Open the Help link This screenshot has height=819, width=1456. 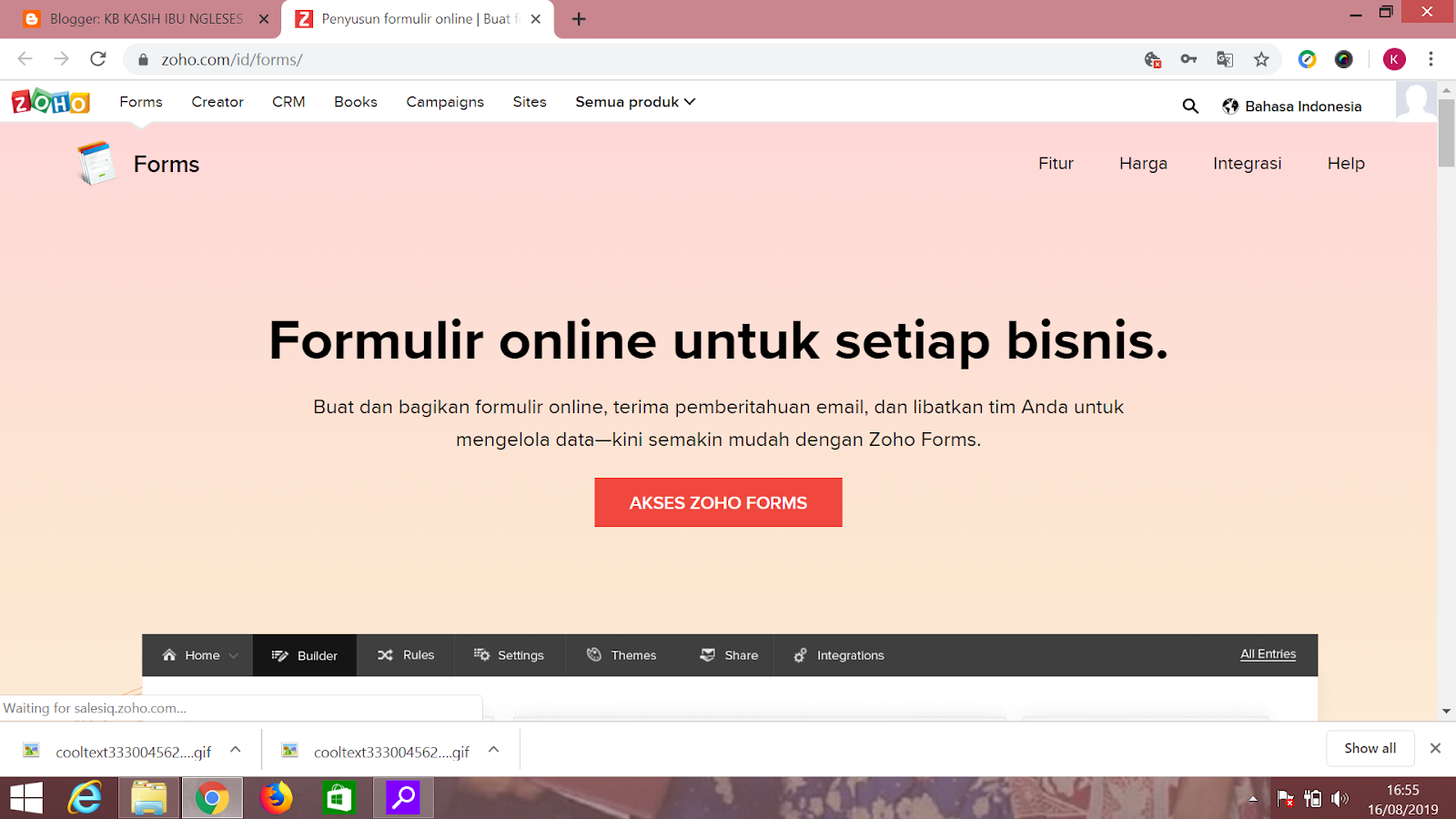1346,164
